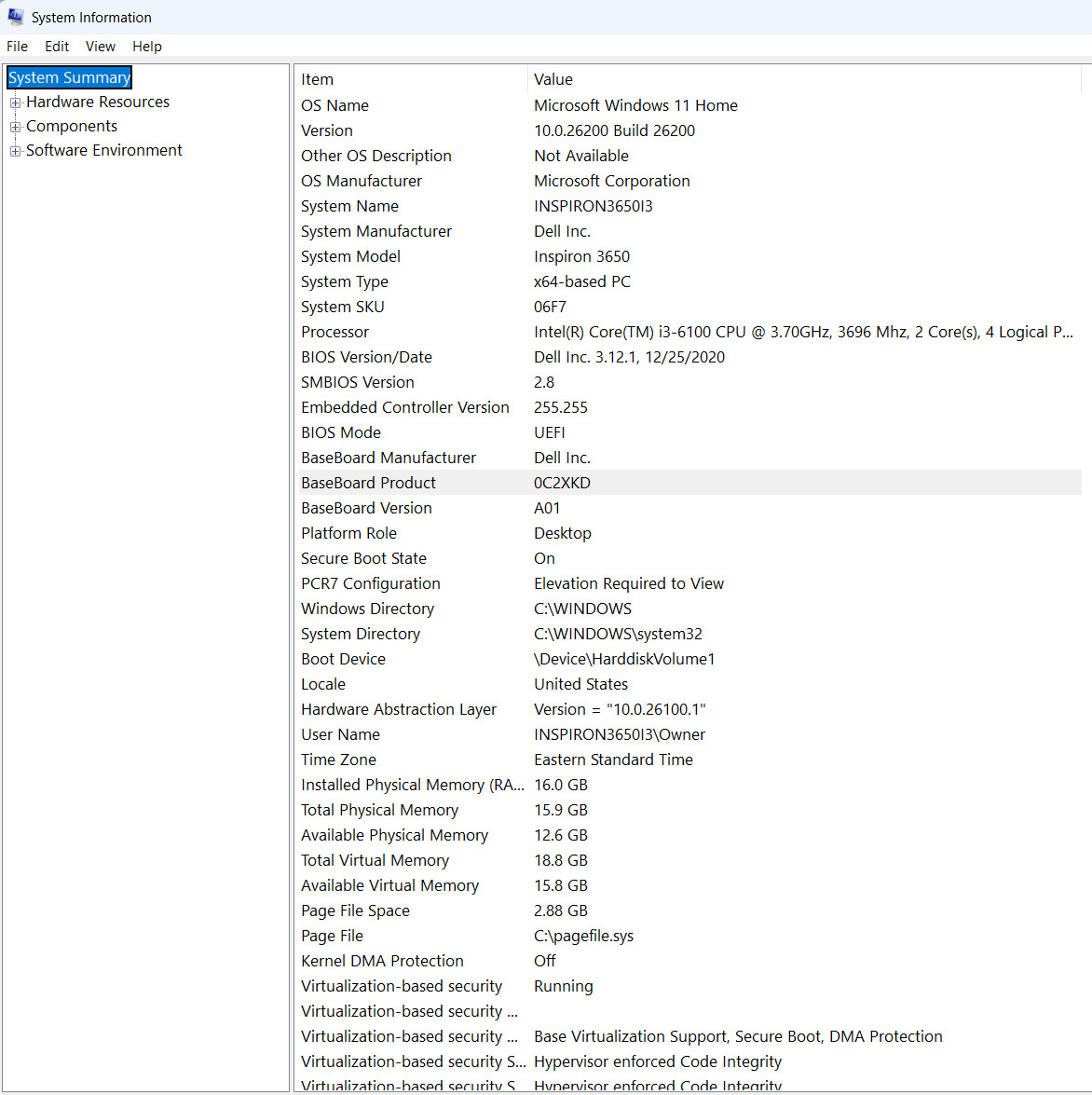Screen dimensions: 1092x1095
Task: Select the Components tree item
Action: pos(71,127)
